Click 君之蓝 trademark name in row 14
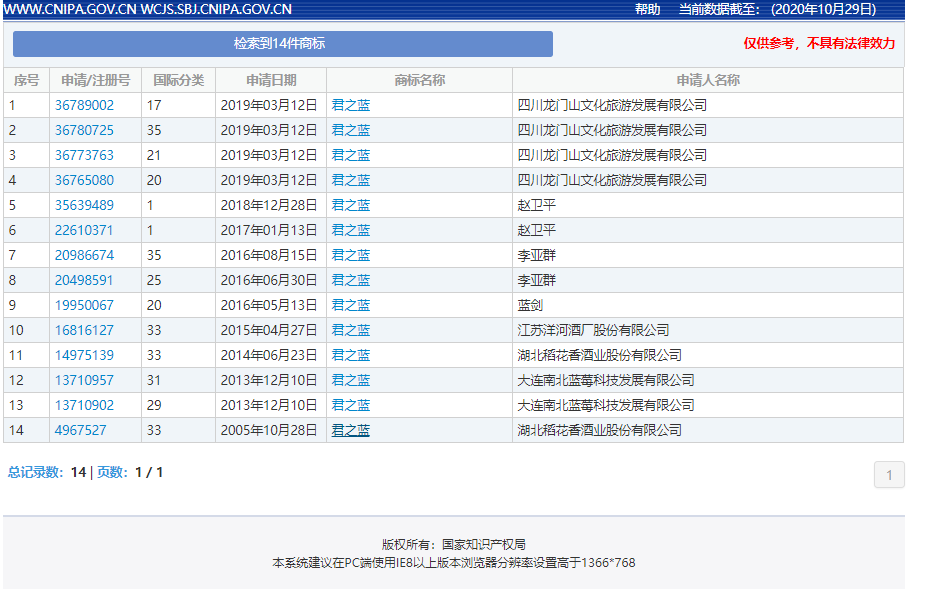 (x=350, y=430)
